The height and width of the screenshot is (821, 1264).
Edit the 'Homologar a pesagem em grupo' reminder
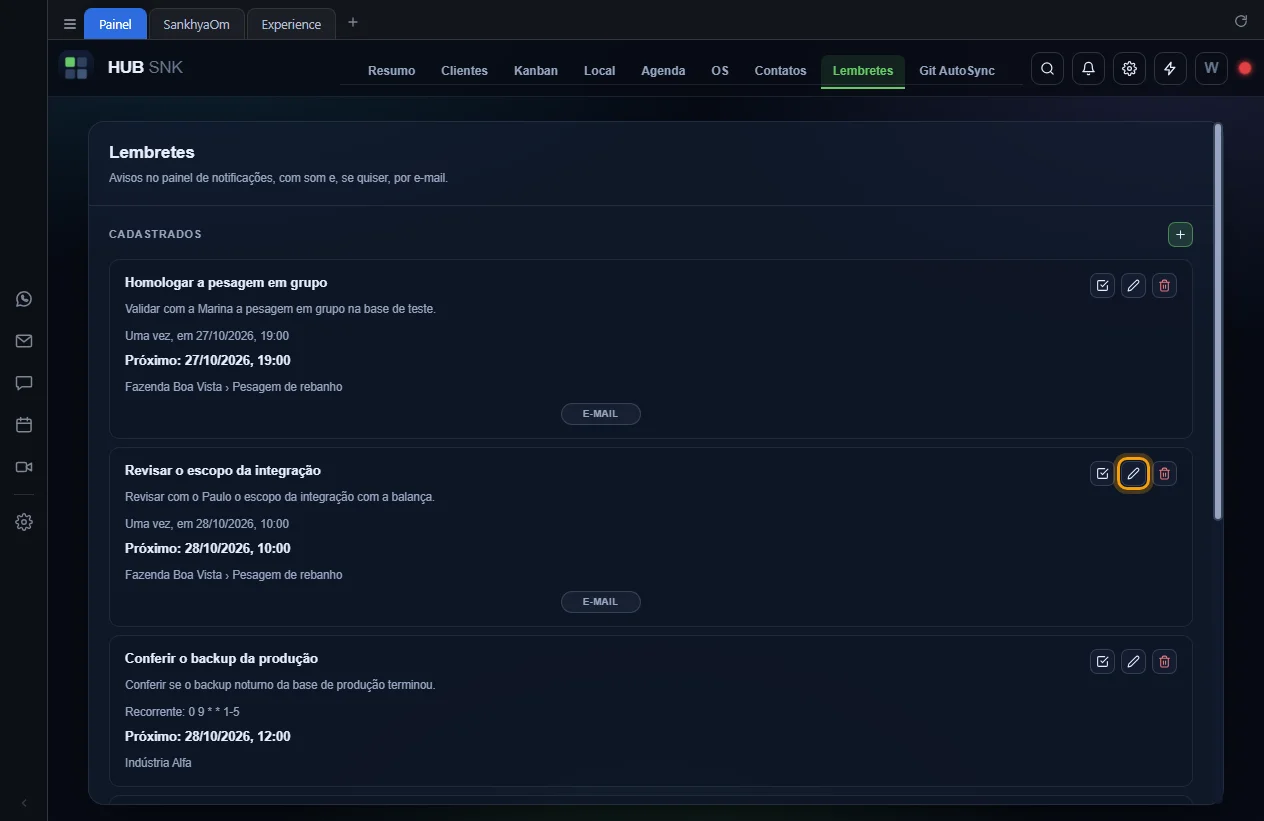tap(1133, 285)
